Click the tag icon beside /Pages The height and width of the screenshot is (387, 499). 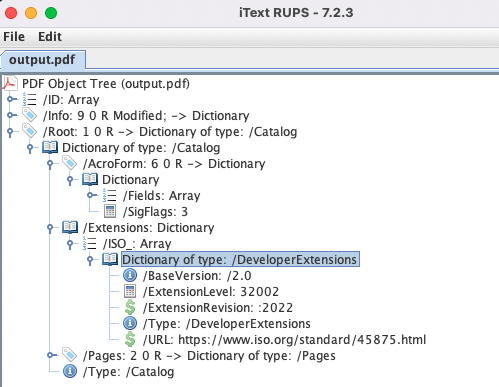(x=70, y=356)
